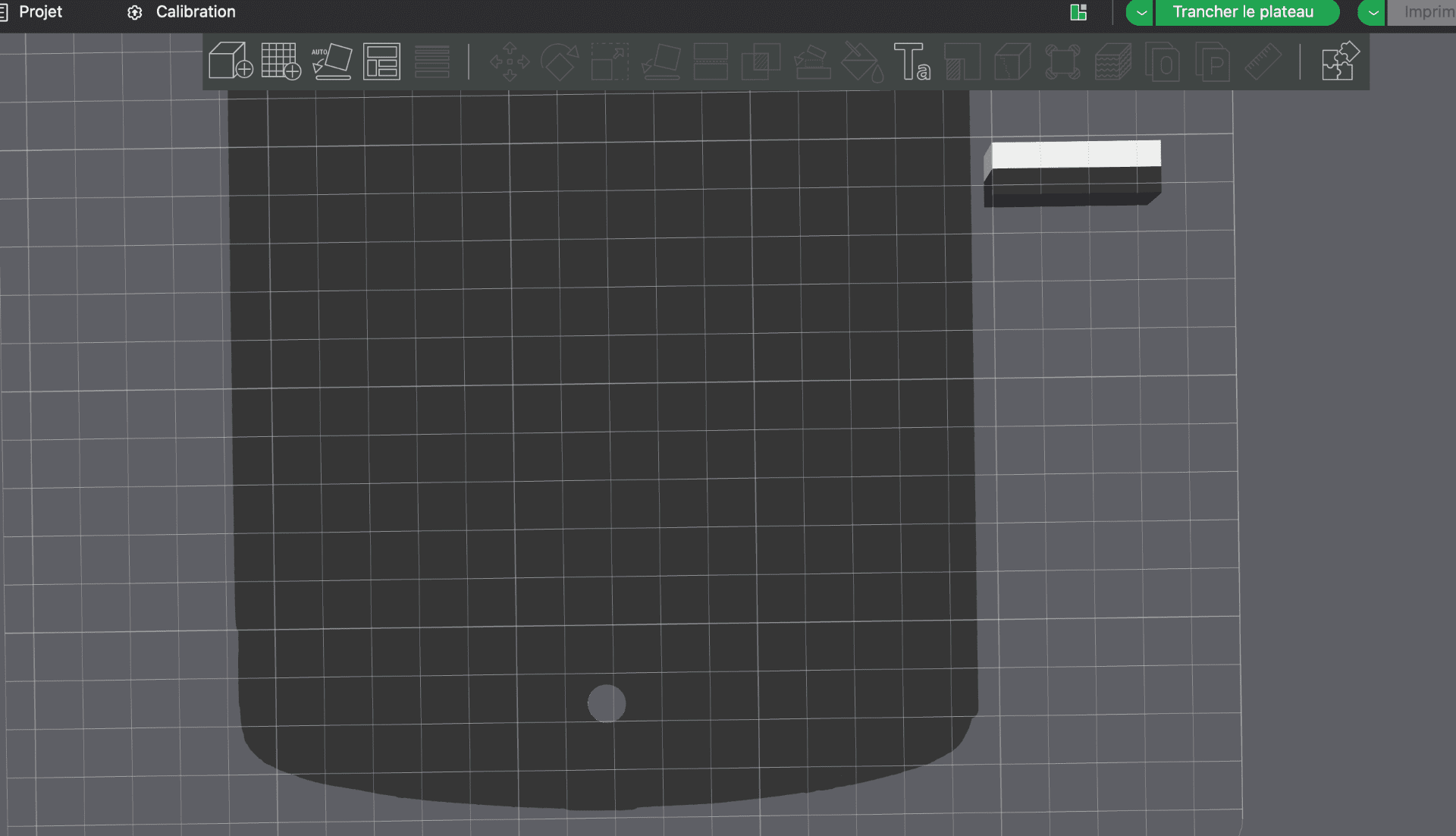Screen dimensions: 1456x836
Task: Select the Scale tool
Action: tap(610, 61)
